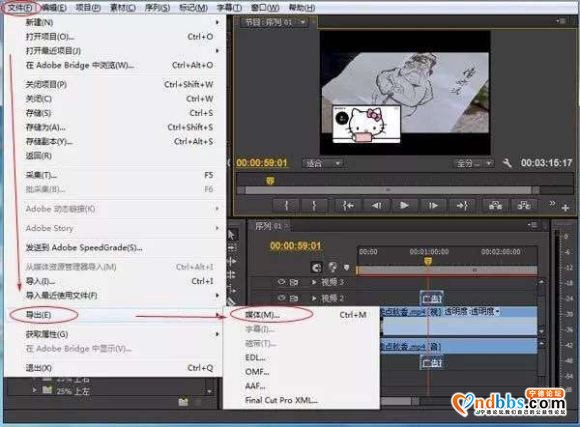Image resolution: width=580 pixels, height=427 pixels.
Task: Toggle sync lock of 视频 3 track
Action: click(294, 282)
